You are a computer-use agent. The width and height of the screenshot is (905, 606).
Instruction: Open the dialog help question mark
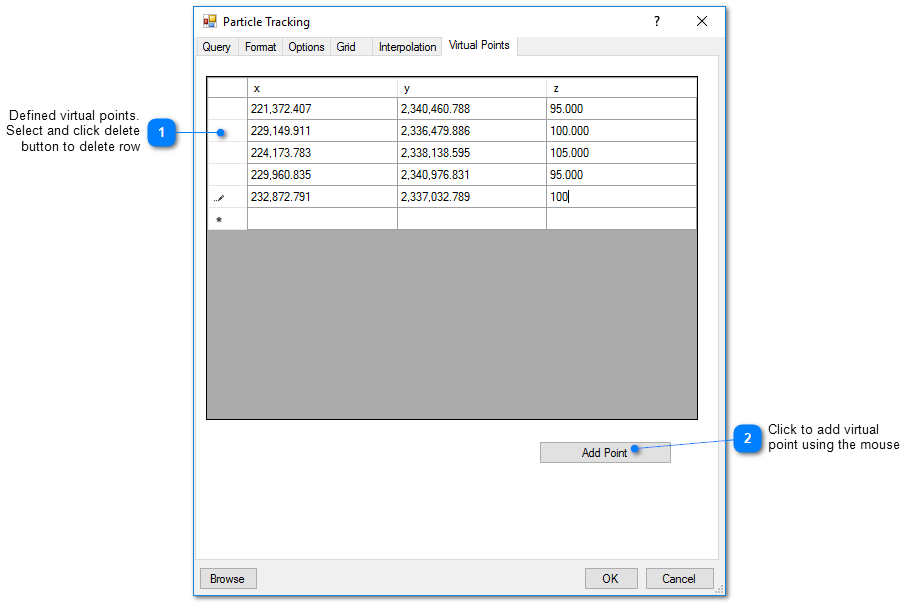[656, 20]
